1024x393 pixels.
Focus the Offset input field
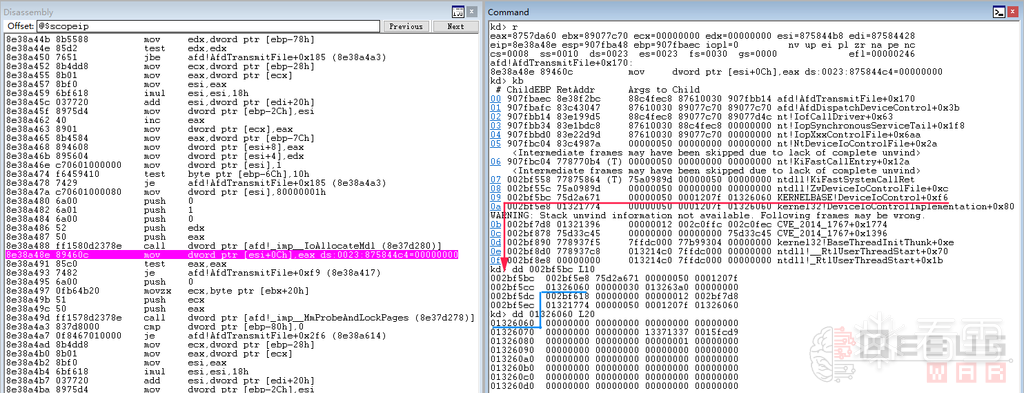click(207, 27)
